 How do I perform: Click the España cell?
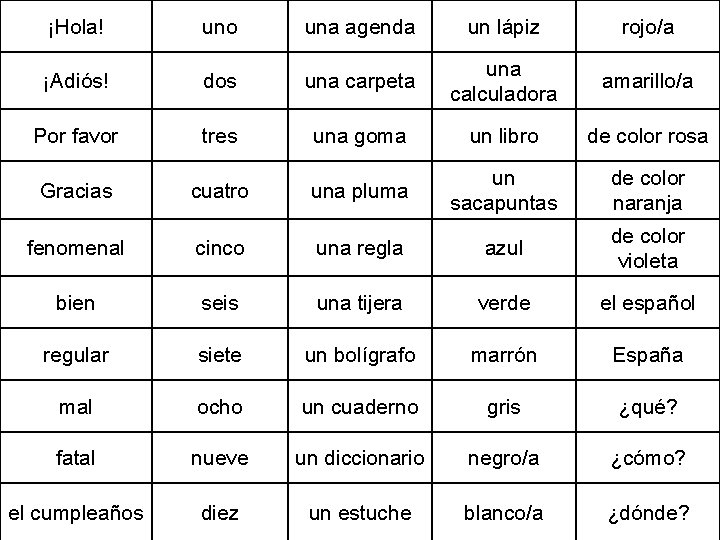tap(648, 354)
